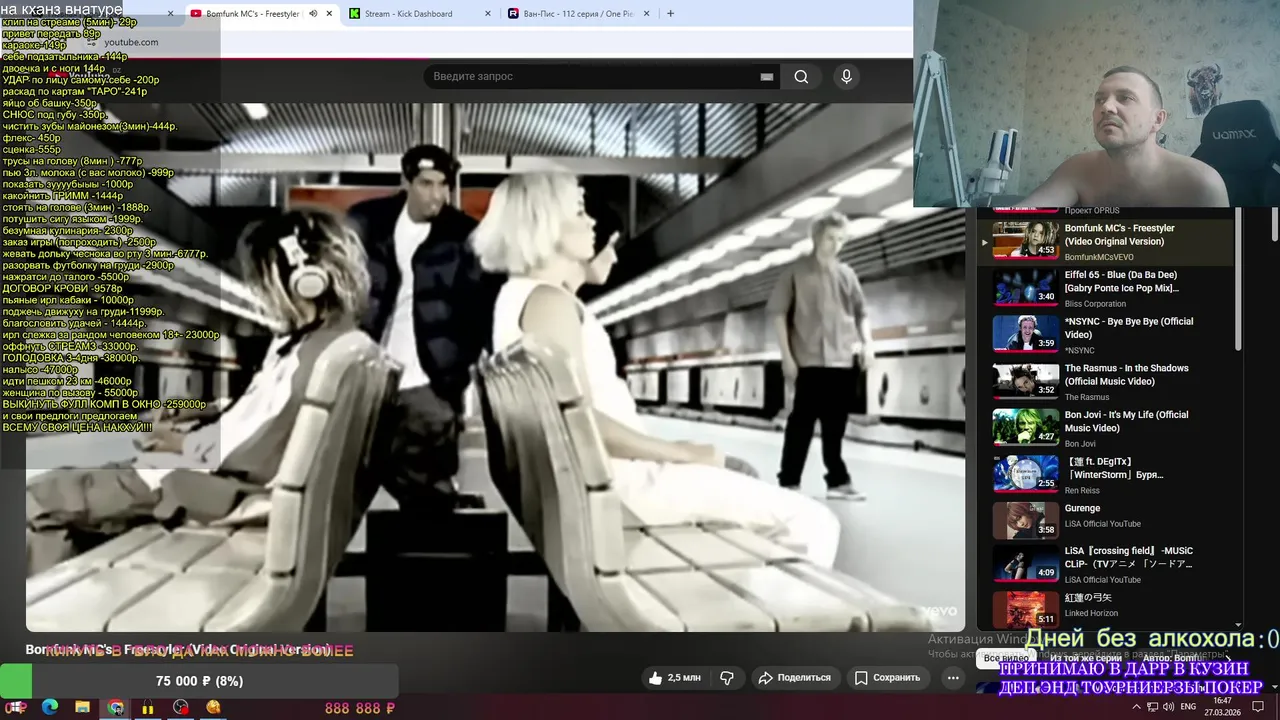Screen dimensions: 1280x720
Task: Click the playlist panel scrollbar
Action: coord(1238,280)
